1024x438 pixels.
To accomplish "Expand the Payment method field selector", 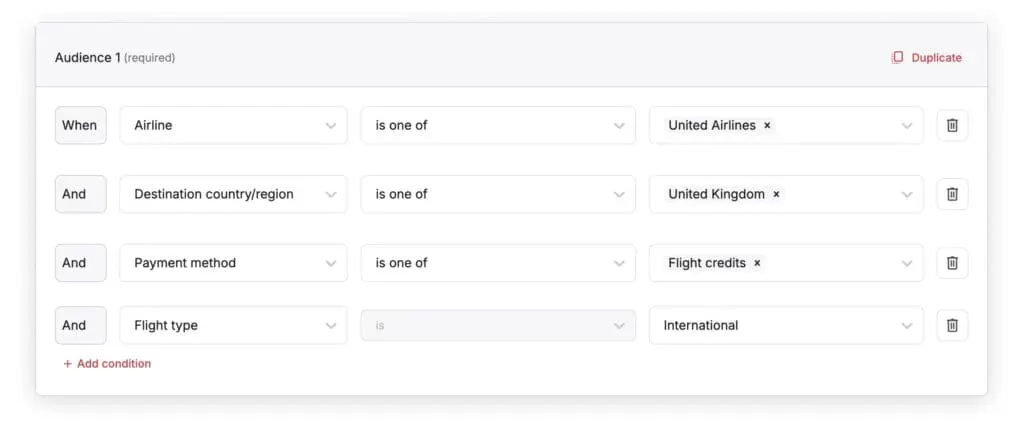I will 233,263.
